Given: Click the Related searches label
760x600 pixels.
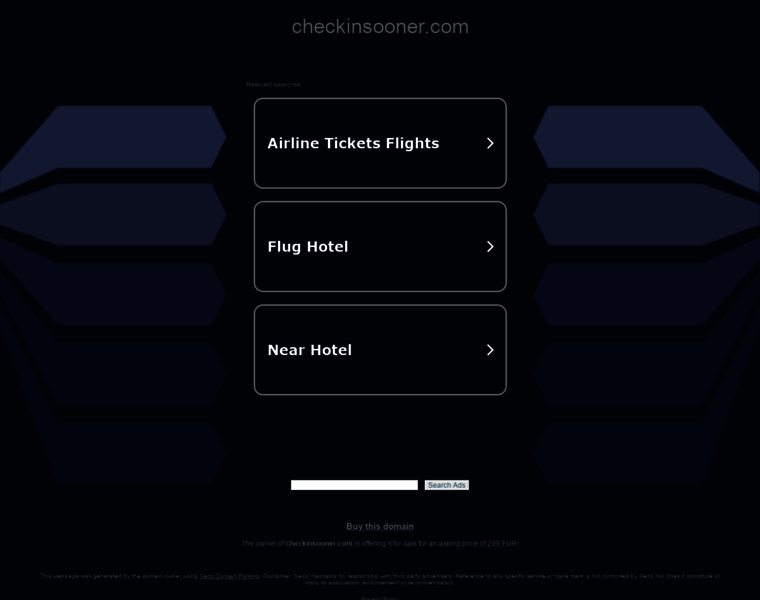Looking at the screenshot, I should pos(273,84).
